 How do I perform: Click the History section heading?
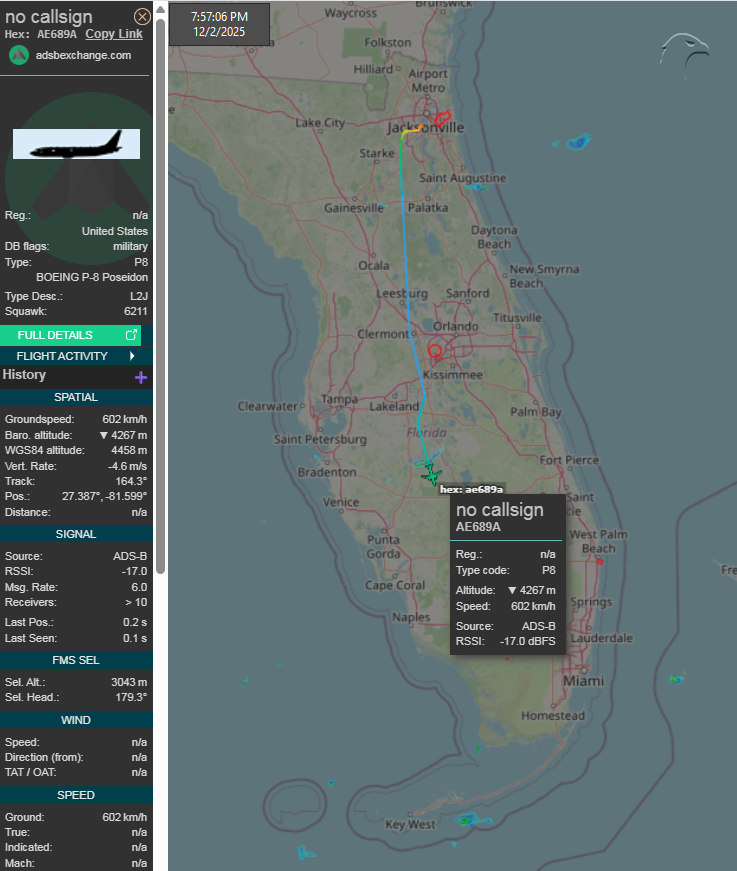point(24,375)
